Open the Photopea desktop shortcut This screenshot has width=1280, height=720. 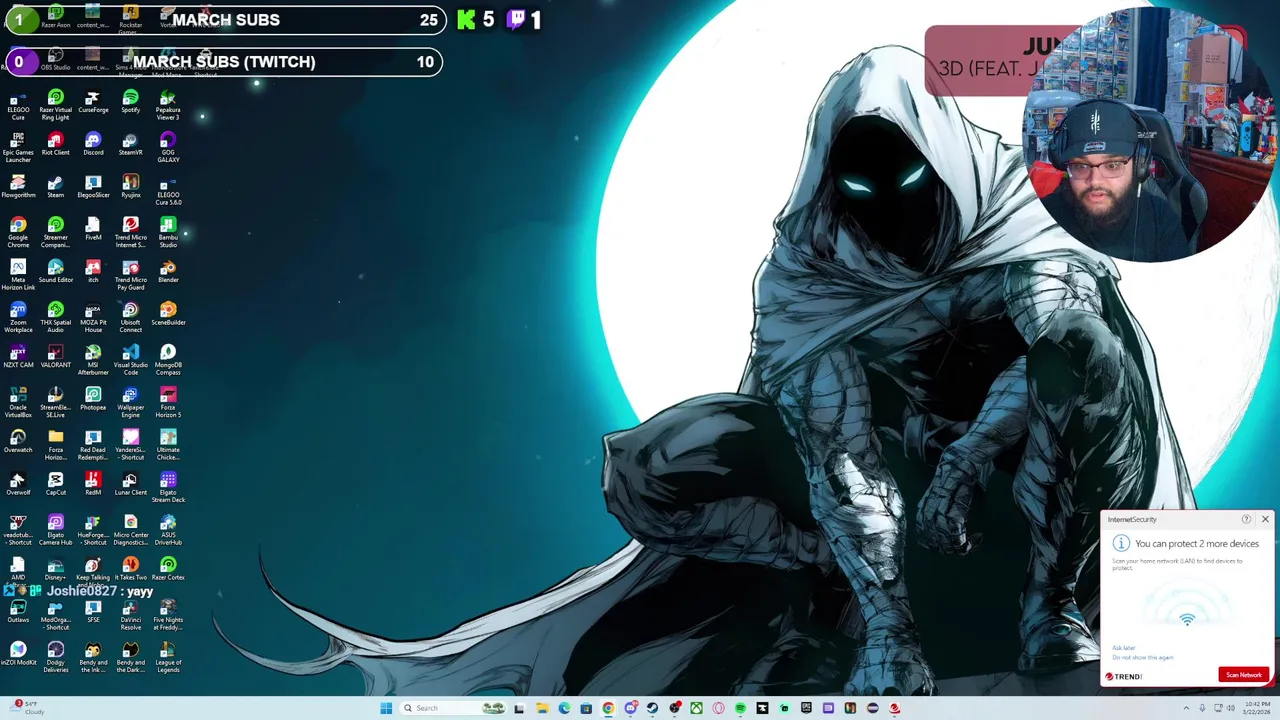point(93,399)
